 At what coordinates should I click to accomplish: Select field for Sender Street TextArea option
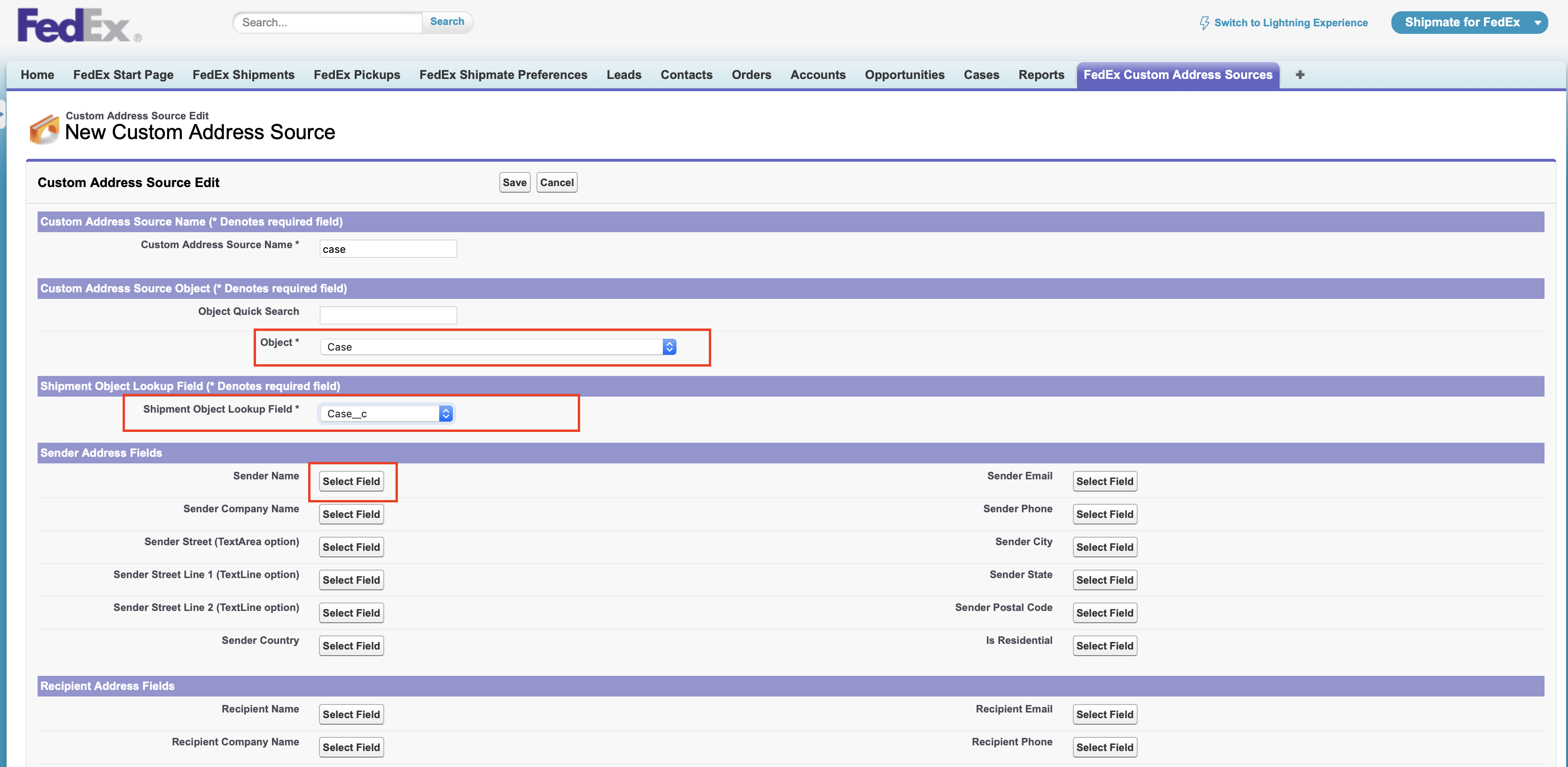point(351,547)
